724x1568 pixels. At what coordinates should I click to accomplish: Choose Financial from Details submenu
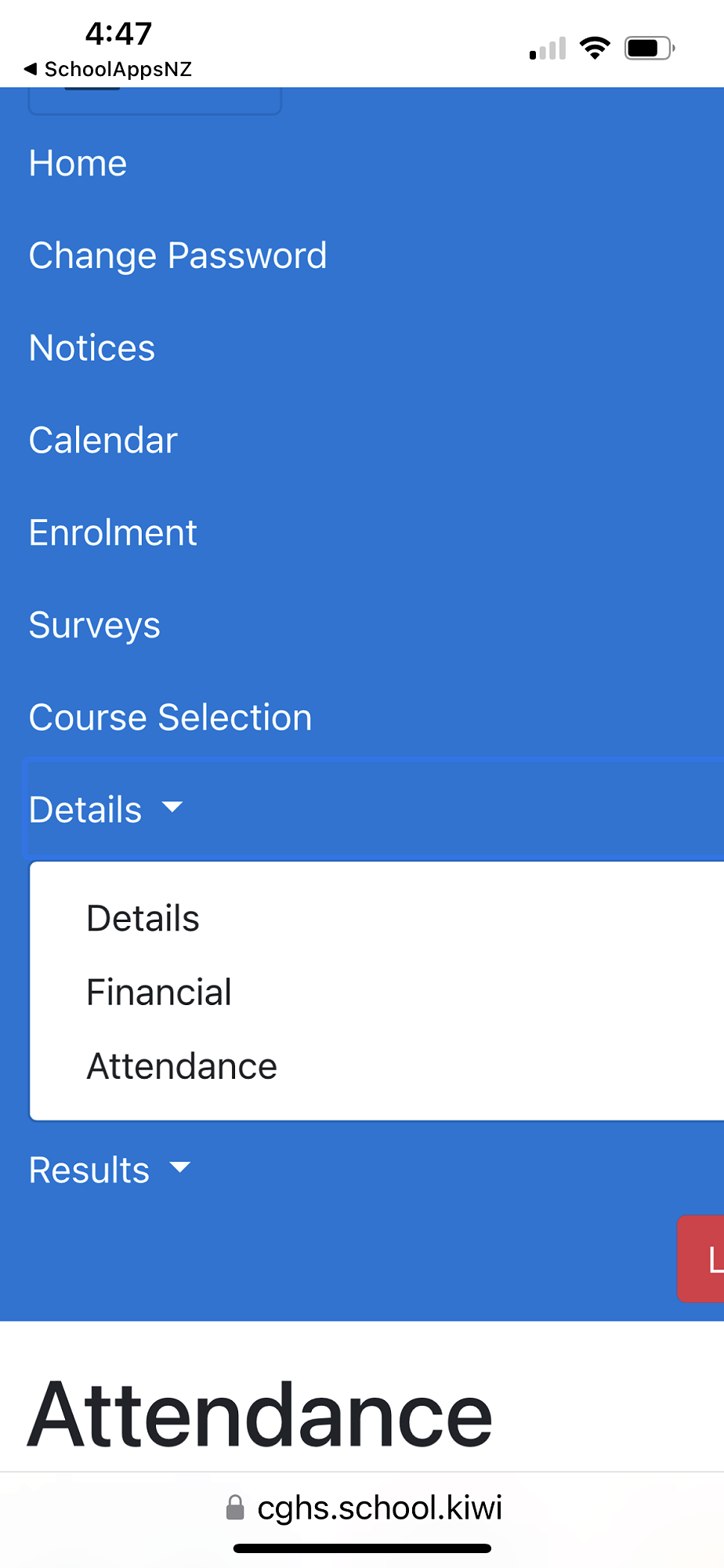click(x=159, y=993)
